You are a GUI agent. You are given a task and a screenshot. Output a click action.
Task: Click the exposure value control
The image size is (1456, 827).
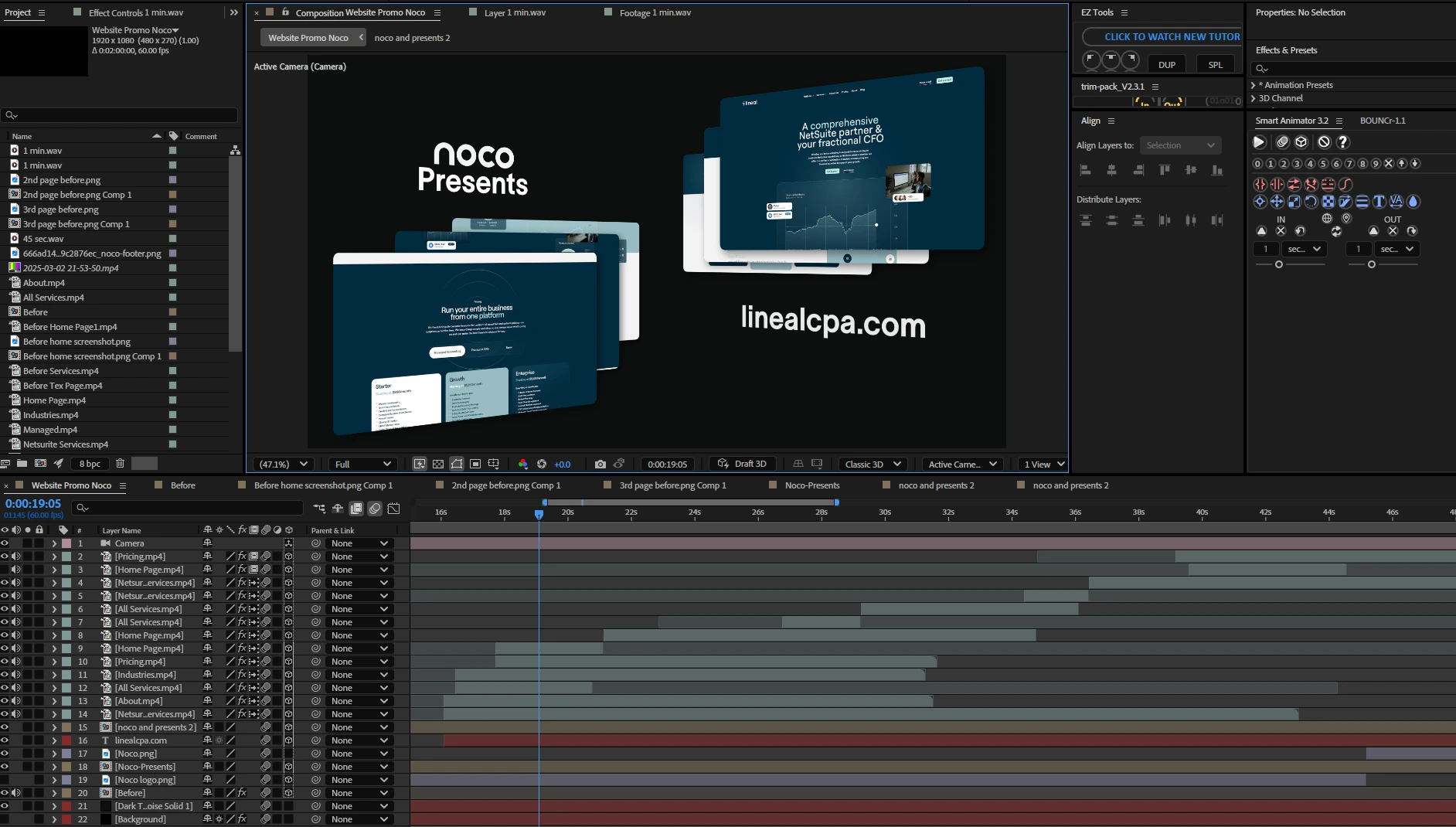click(x=563, y=464)
